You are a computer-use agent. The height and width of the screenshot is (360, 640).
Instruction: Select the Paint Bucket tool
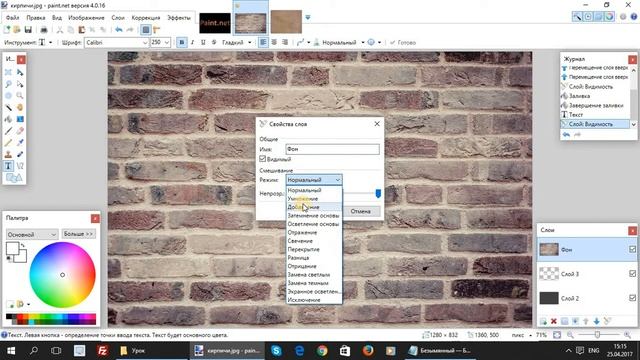click(x=8, y=119)
